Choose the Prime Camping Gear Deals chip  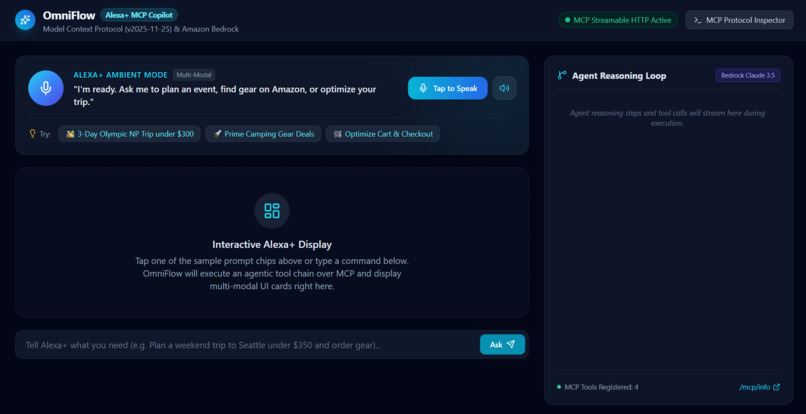(263, 134)
